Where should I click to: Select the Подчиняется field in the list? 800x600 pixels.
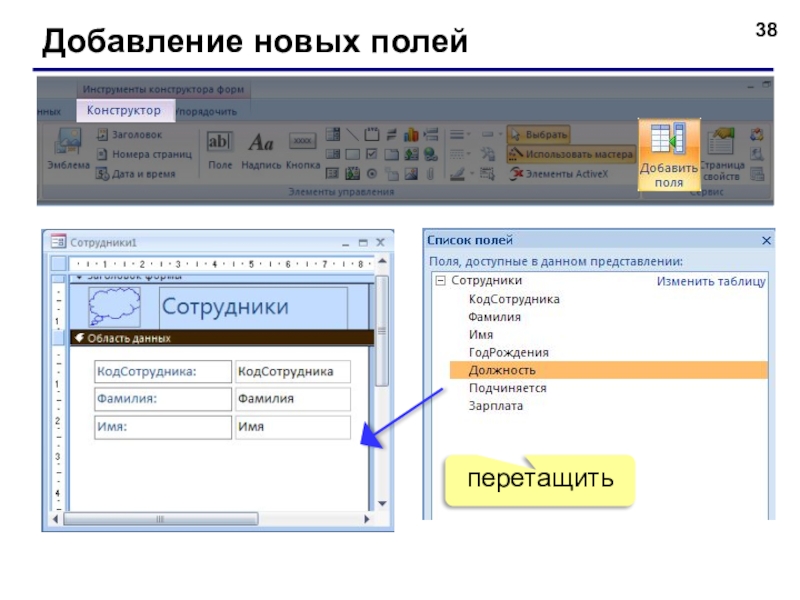(508, 388)
